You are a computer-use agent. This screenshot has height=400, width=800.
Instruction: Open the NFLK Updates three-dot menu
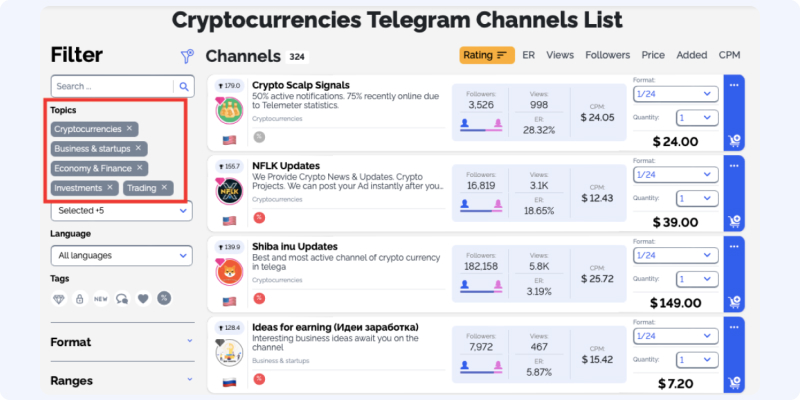pos(734,166)
